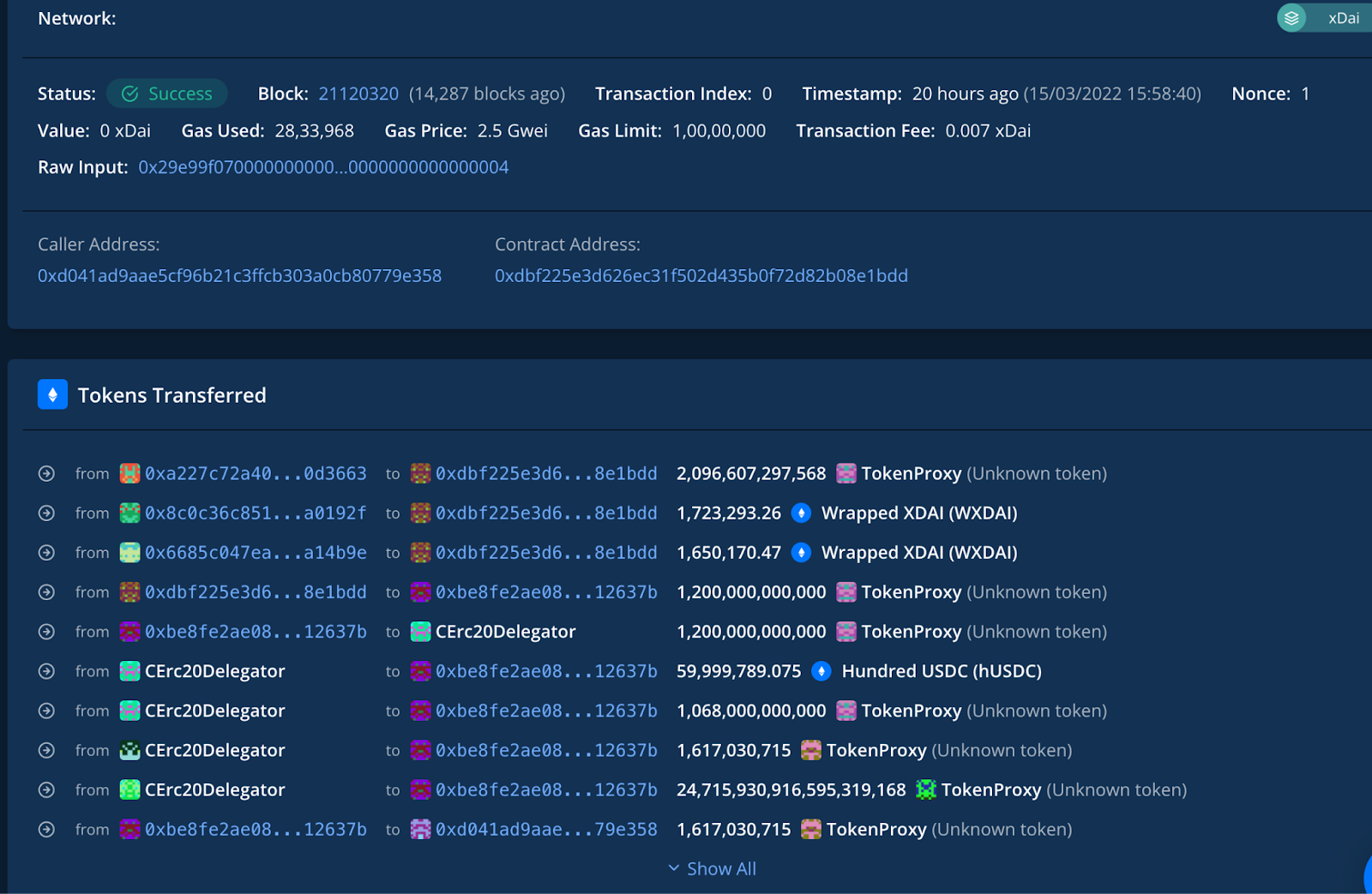
Task: Select amount 2,096,607,297,568
Action: click(x=751, y=473)
